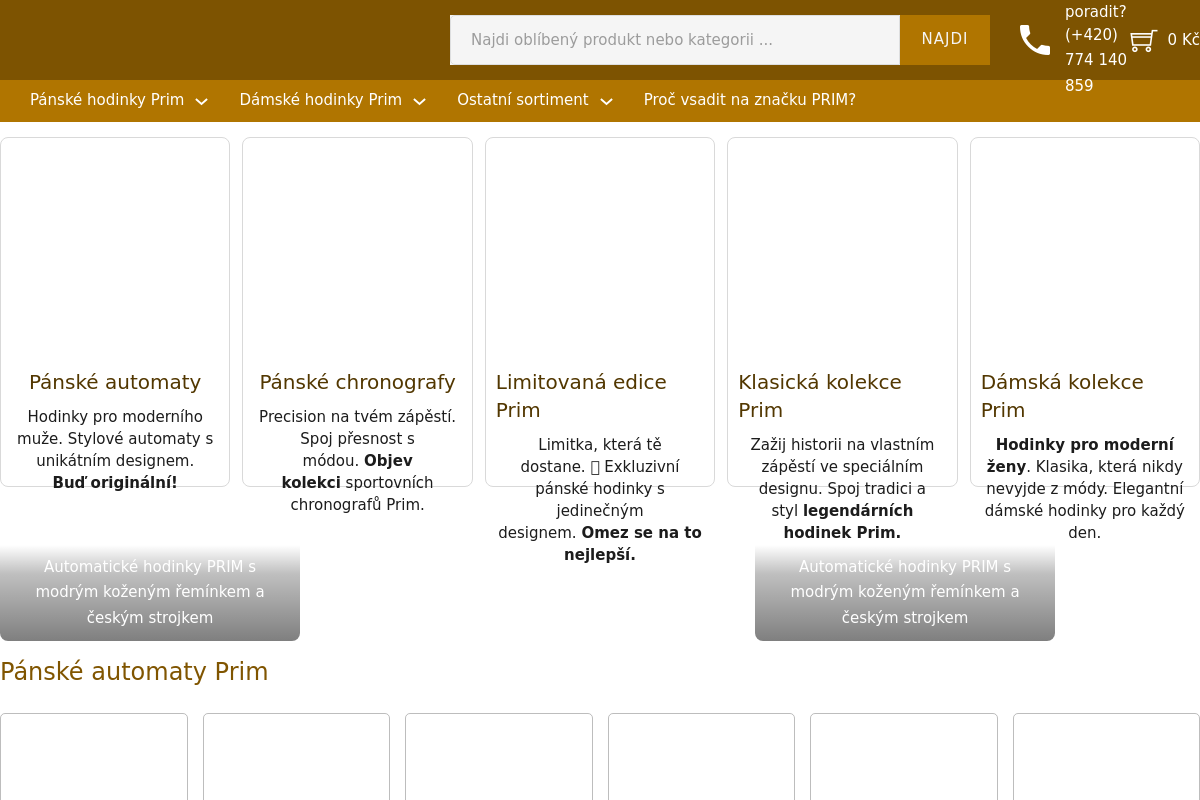1200x800 pixels.
Task: Click 'legendárních hodinek Prim.' text
Action: pos(847,522)
